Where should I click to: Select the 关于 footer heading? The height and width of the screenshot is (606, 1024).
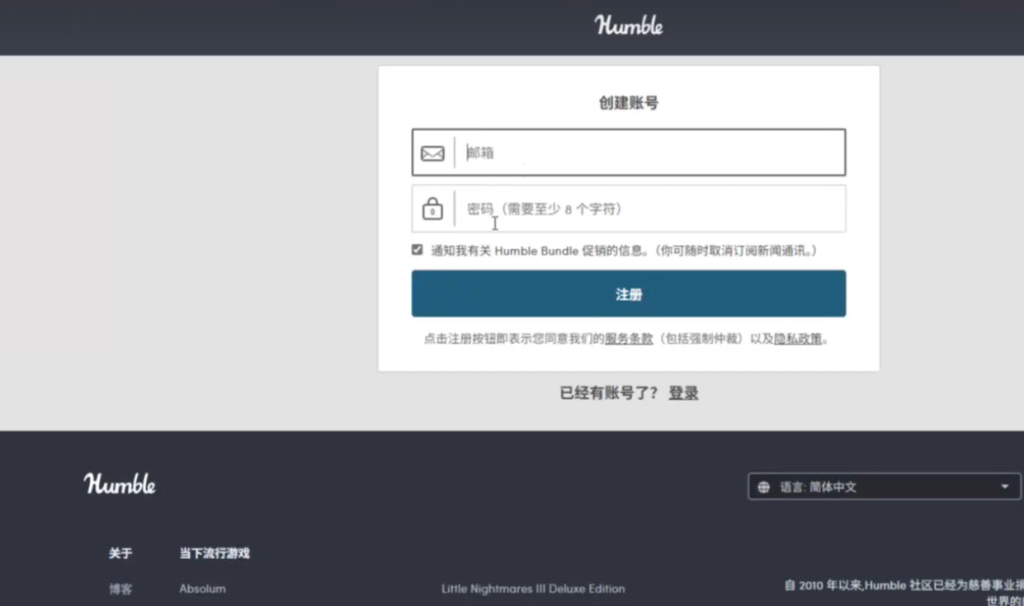tap(120, 553)
